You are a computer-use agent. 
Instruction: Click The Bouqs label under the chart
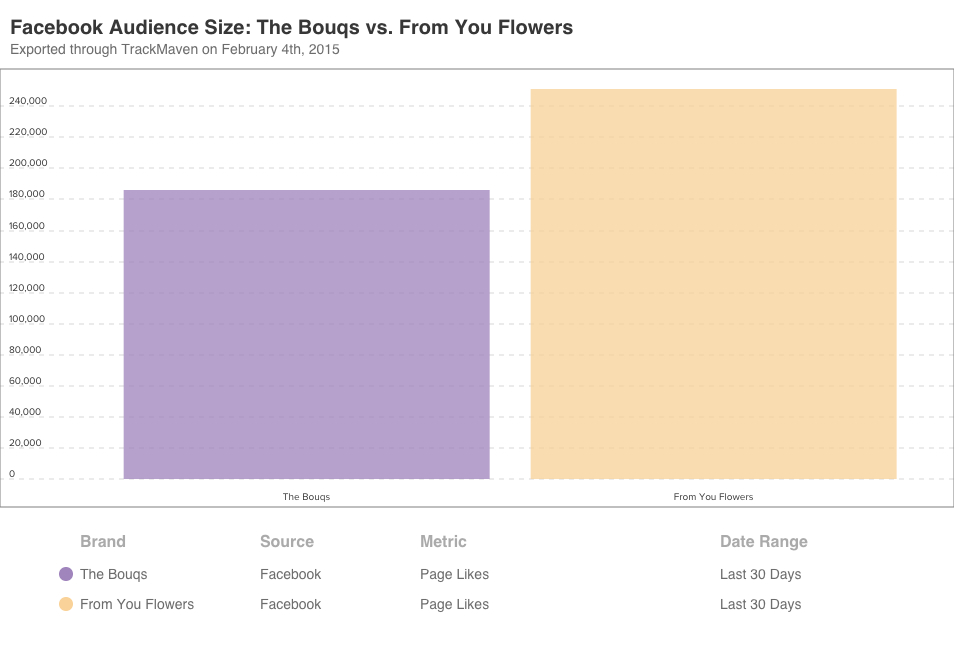(306, 497)
